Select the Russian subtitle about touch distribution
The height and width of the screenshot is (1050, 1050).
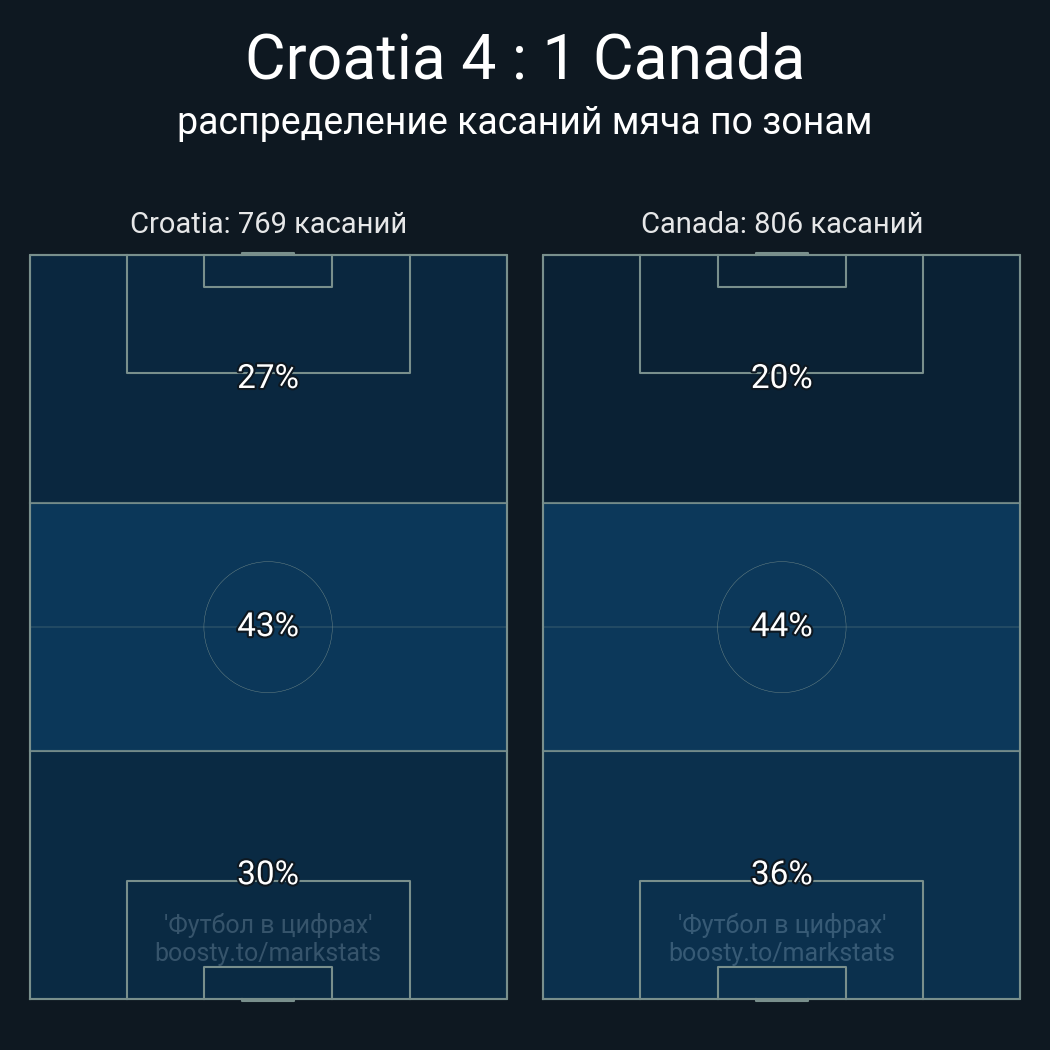(524, 121)
